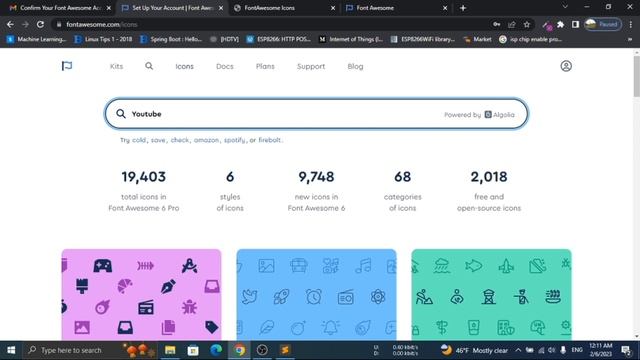Image resolution: width=640 pixels, height=360 pixels.
Task: Open File Explorer from the taskbar
Action: pos(170,350)
